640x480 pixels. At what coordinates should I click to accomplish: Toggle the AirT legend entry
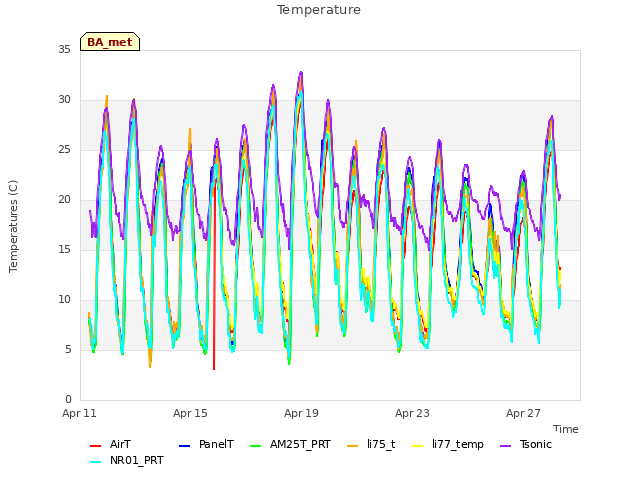point(111,444)
